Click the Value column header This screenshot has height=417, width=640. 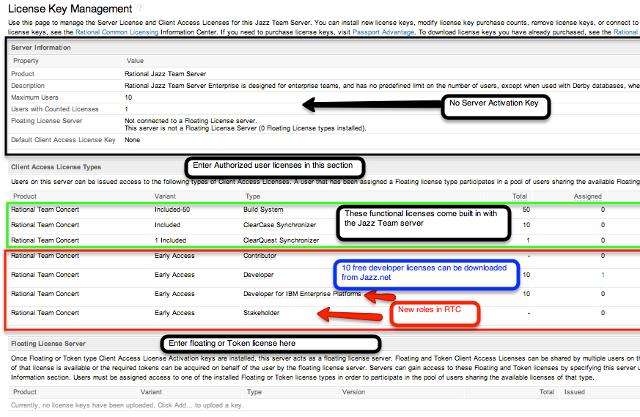[x=135, y=61]
